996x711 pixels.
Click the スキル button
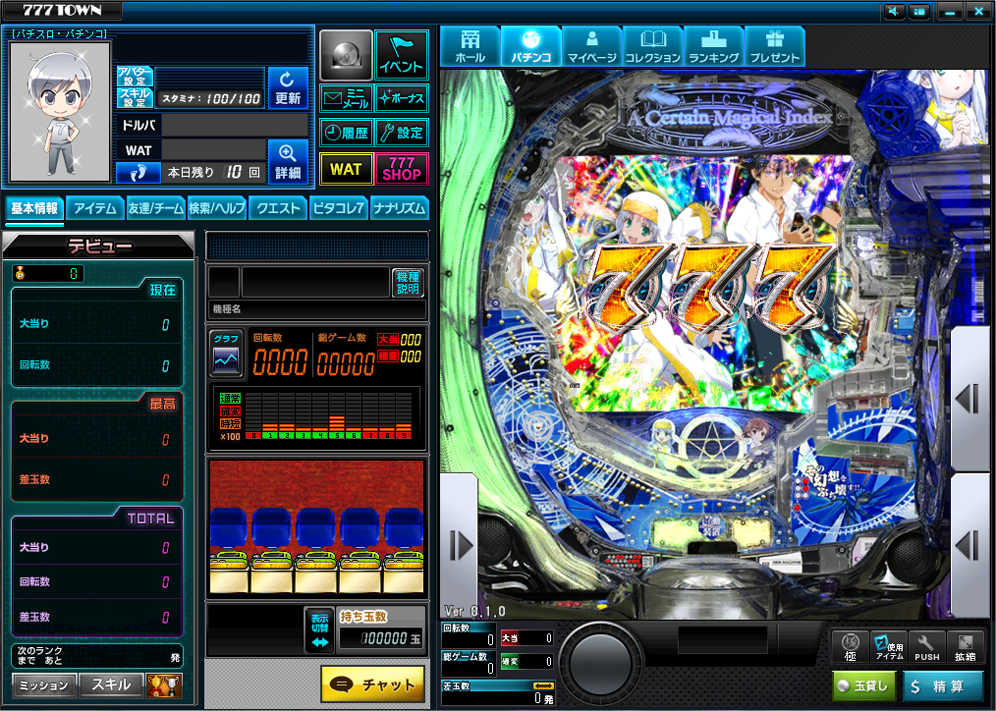click(x=111, y=685)
